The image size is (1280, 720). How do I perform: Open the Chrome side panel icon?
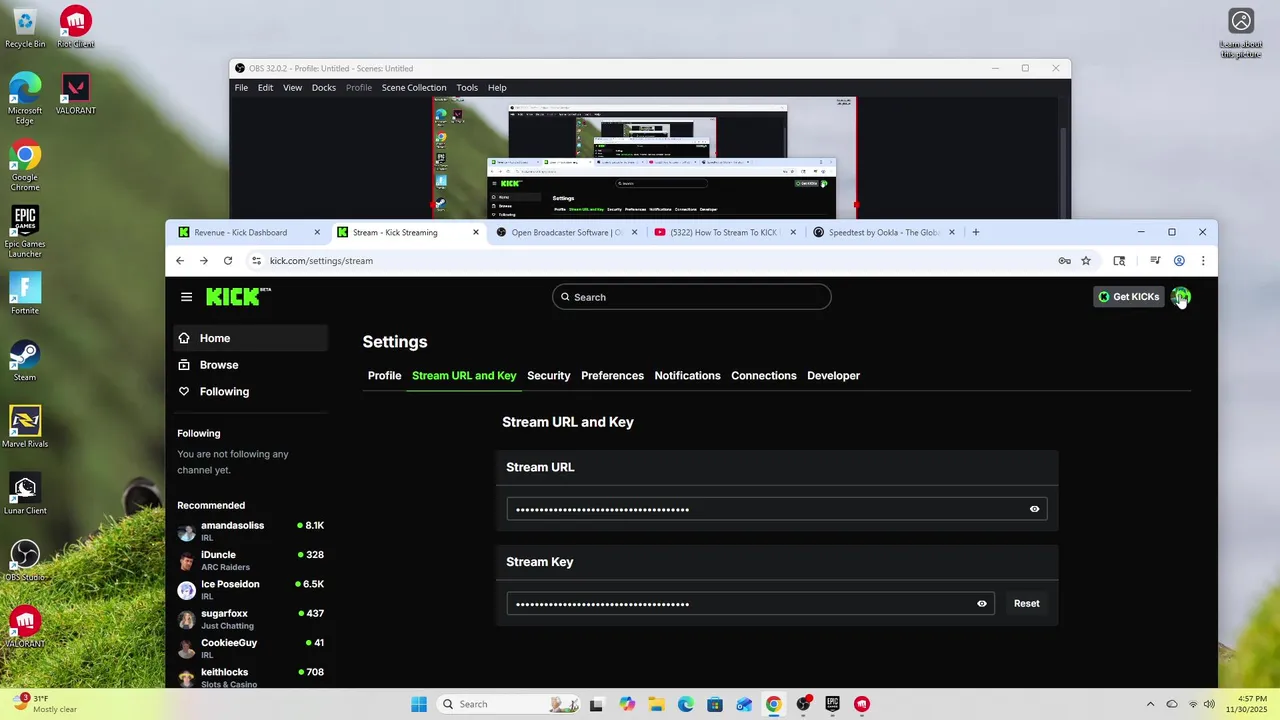pos(1119,261)
